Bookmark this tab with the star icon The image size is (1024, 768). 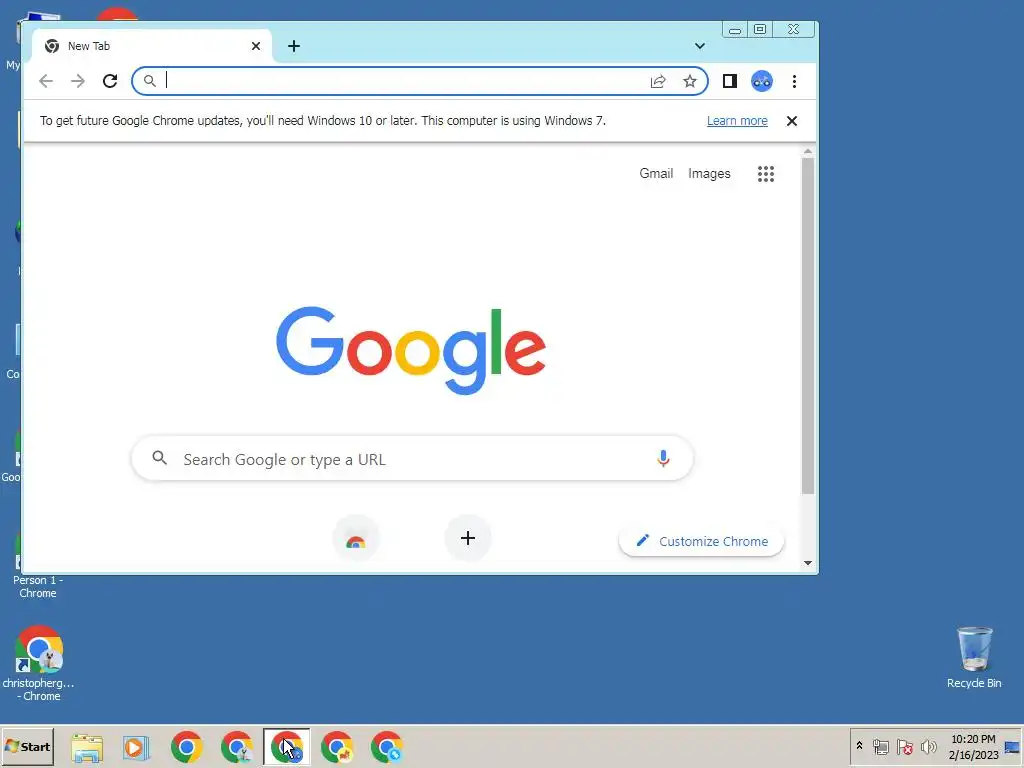(690, 81)
